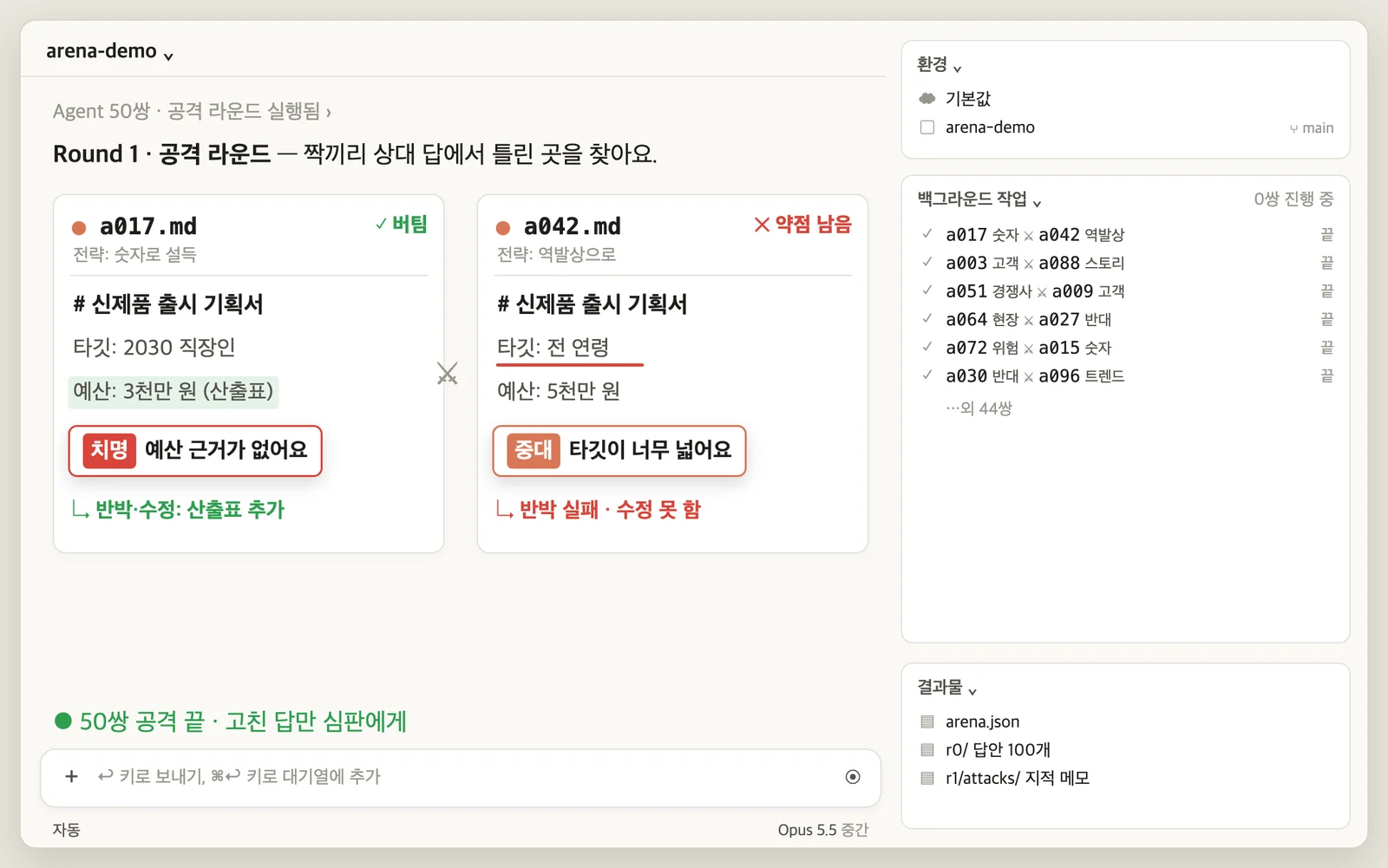1388x868 pixels.
Task: Click the reply arrow before 반박 실패
Action: (505, 510)
